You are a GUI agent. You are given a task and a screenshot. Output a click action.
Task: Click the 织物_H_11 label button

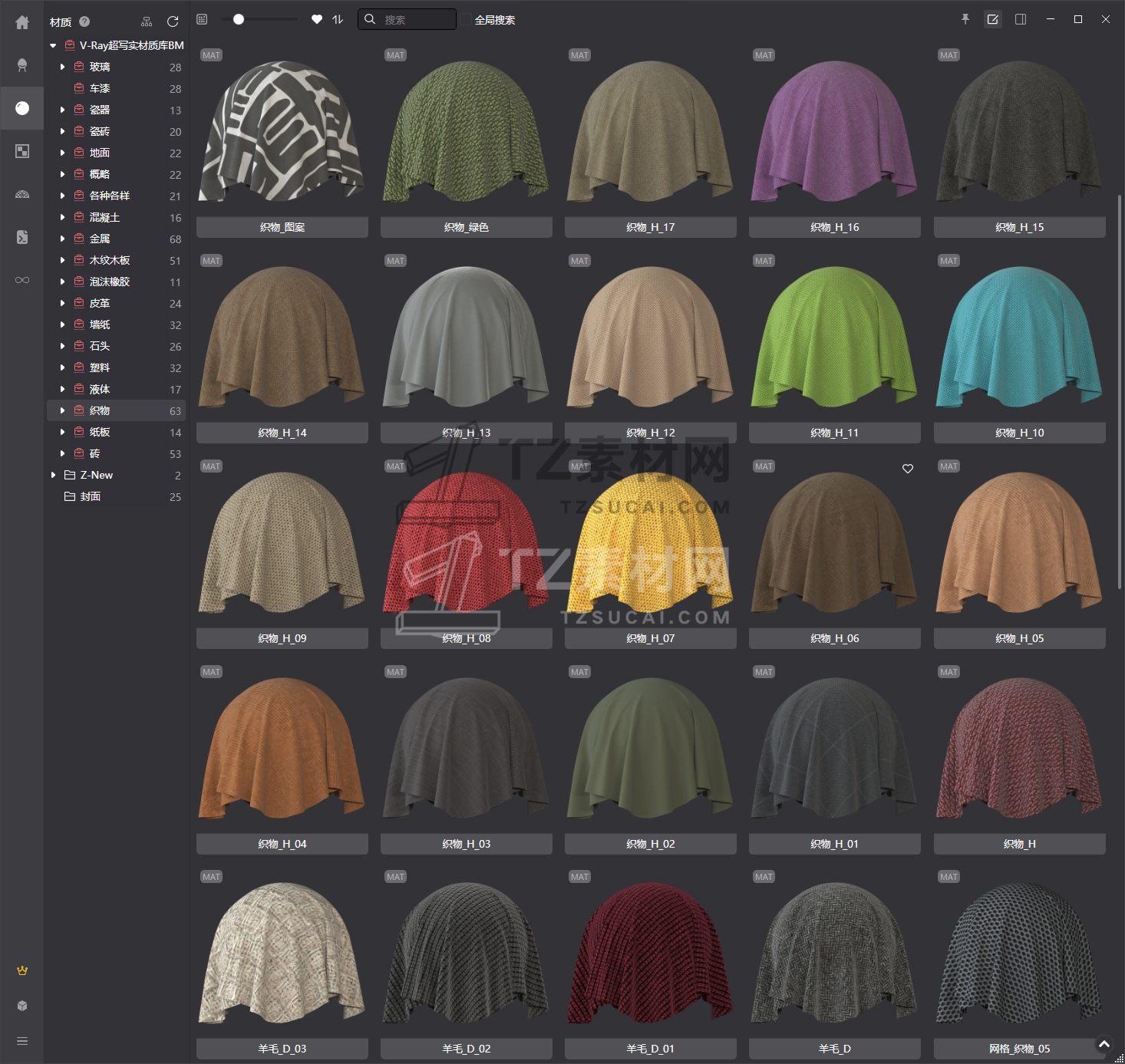[x=834, y=433]
